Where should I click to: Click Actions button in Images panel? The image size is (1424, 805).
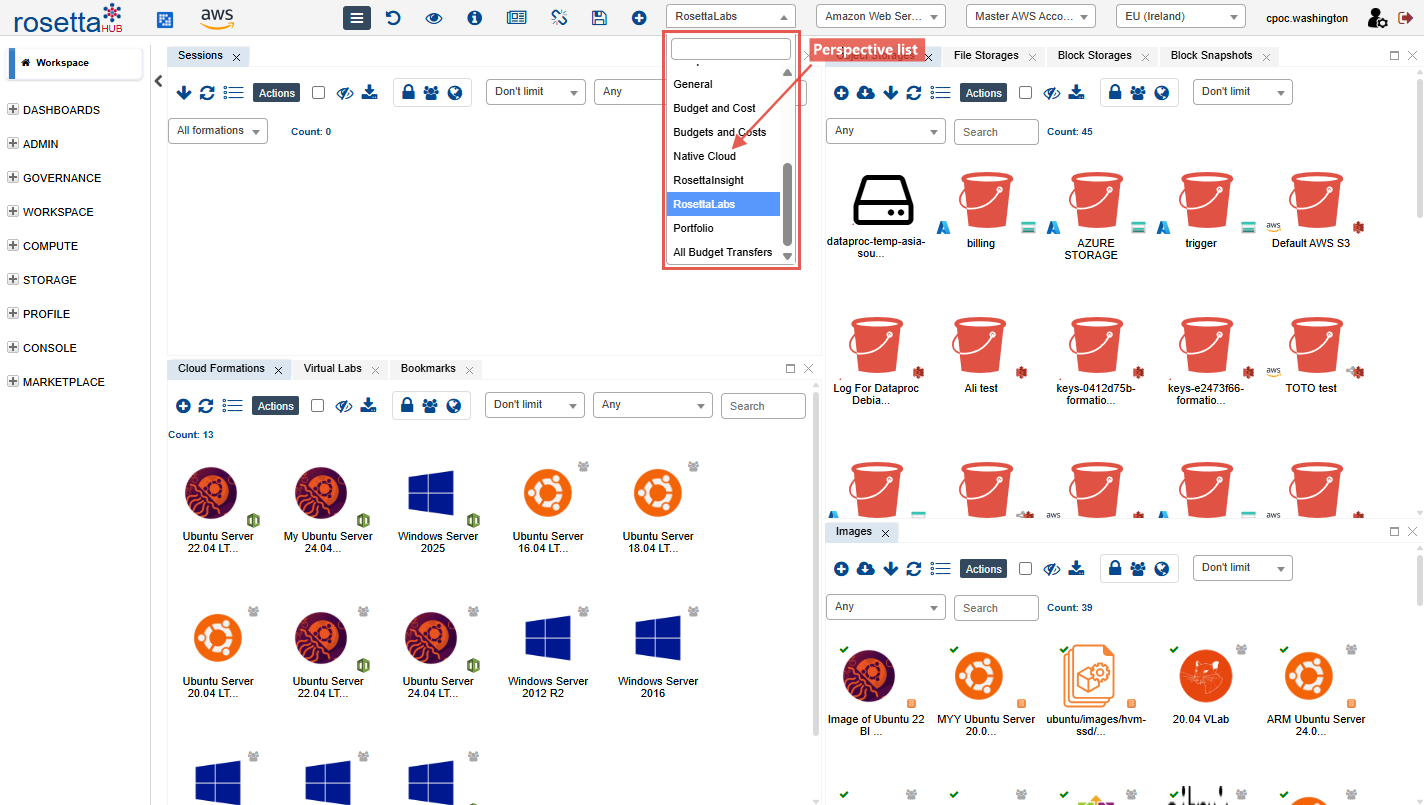[x=983, y=569]
